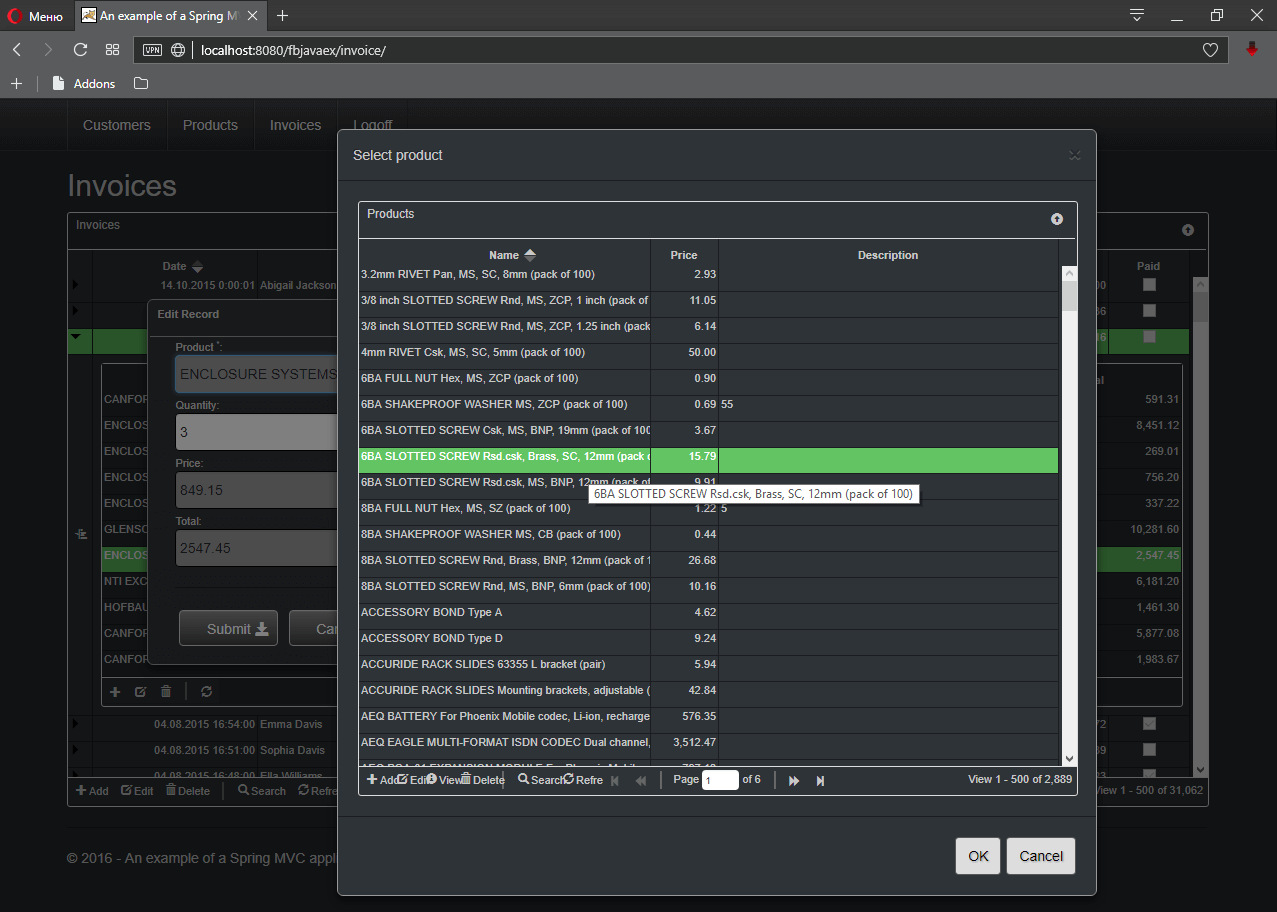
Task: Add a new product in Products grid
Action: click(x=381, y=780)
